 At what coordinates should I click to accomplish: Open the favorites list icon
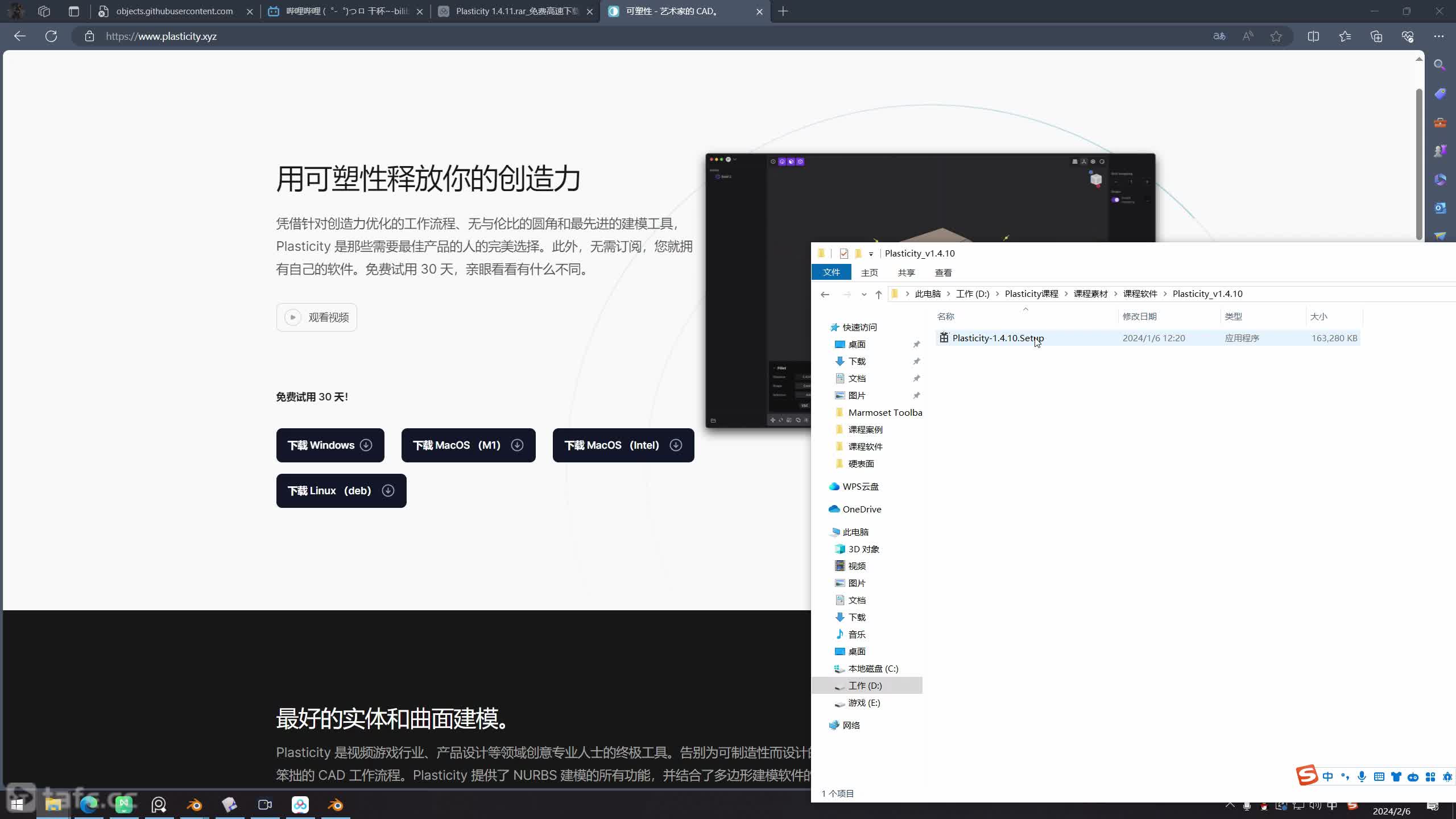[1345, 36]
